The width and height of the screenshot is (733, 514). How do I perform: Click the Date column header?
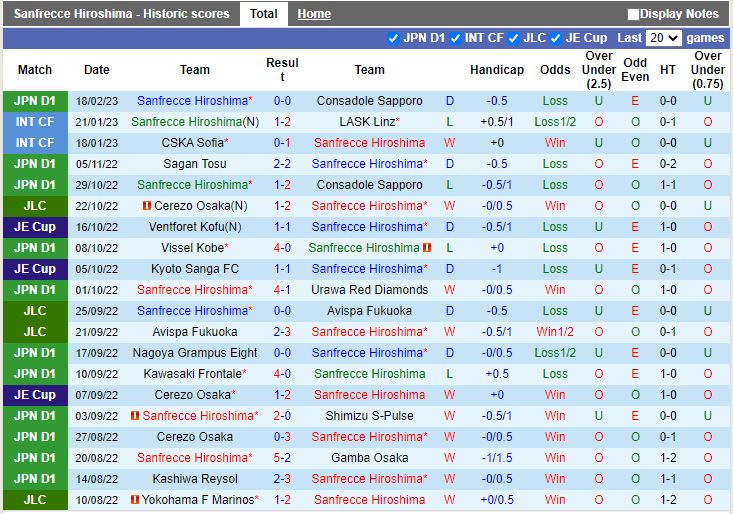coord(96,70)
